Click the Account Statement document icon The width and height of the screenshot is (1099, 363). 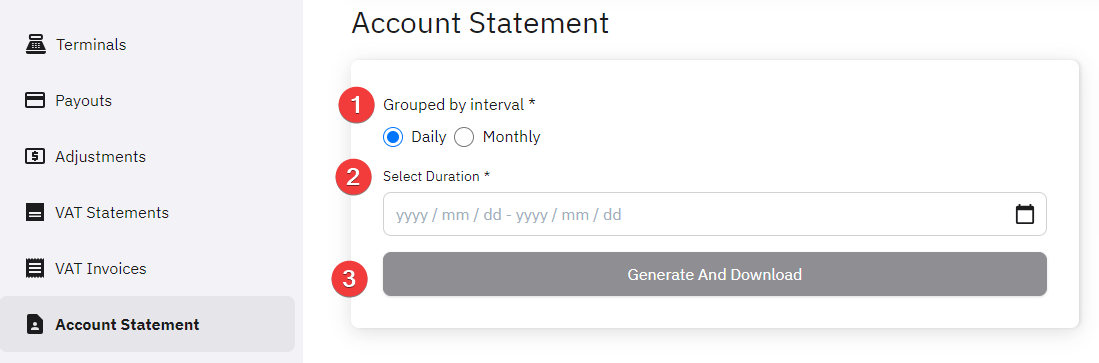34,324
